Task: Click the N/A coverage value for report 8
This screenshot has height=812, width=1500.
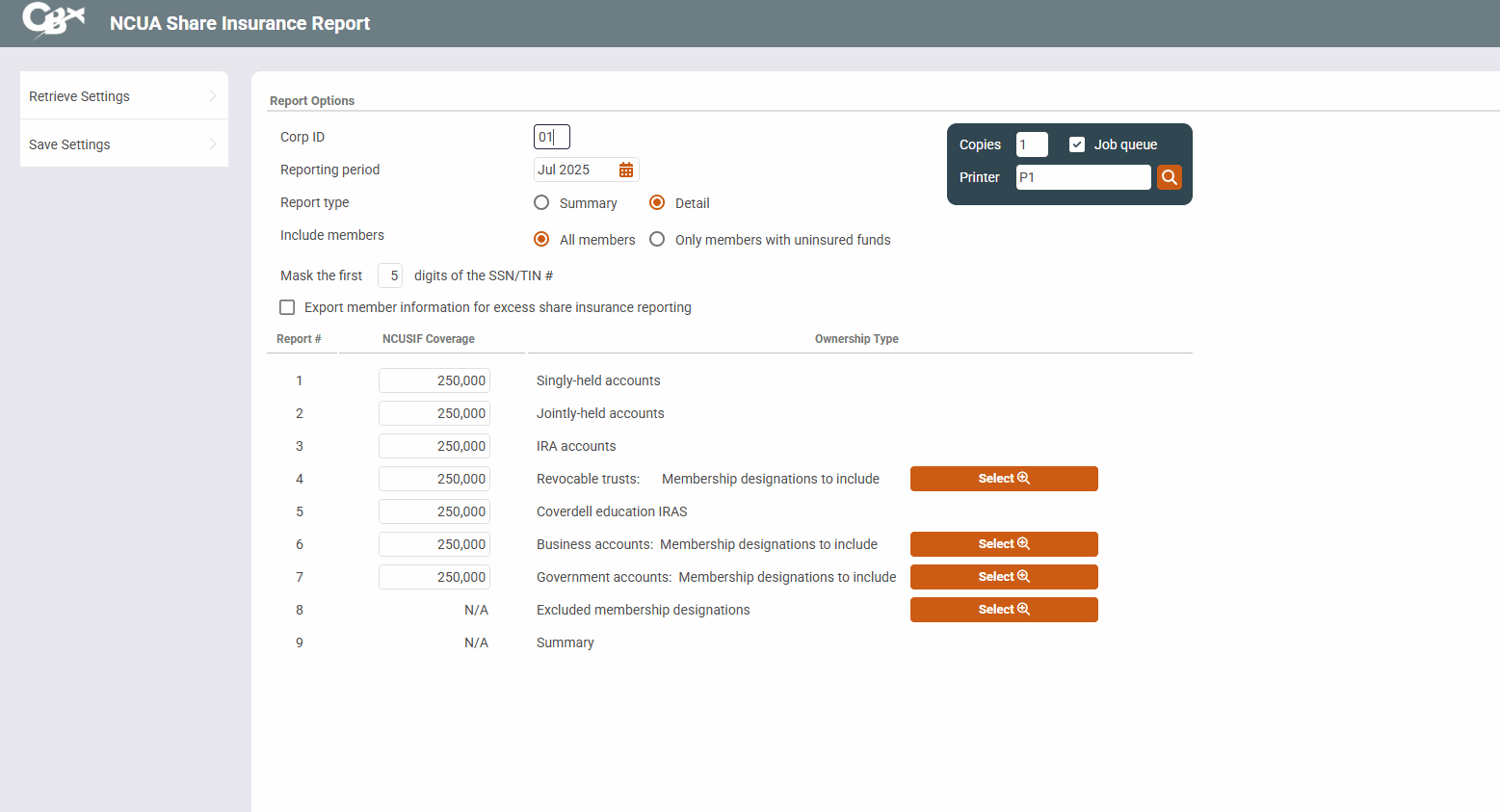Action: pyautogui.click(x=476, y=610)
